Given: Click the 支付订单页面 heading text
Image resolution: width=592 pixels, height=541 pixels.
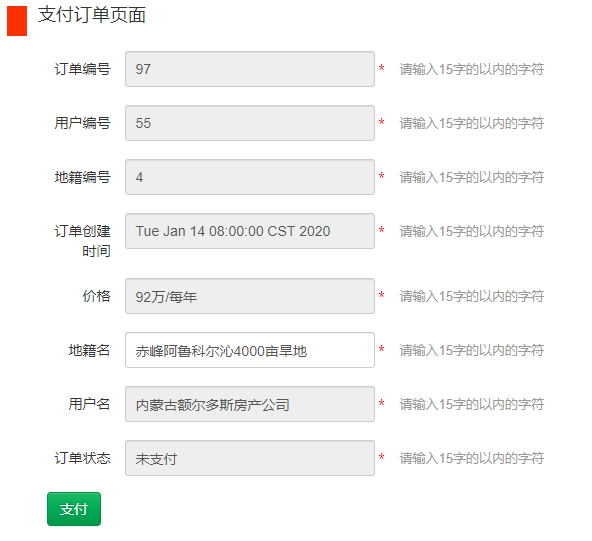Looking at the screenshot, I should (x=92, y=15).
